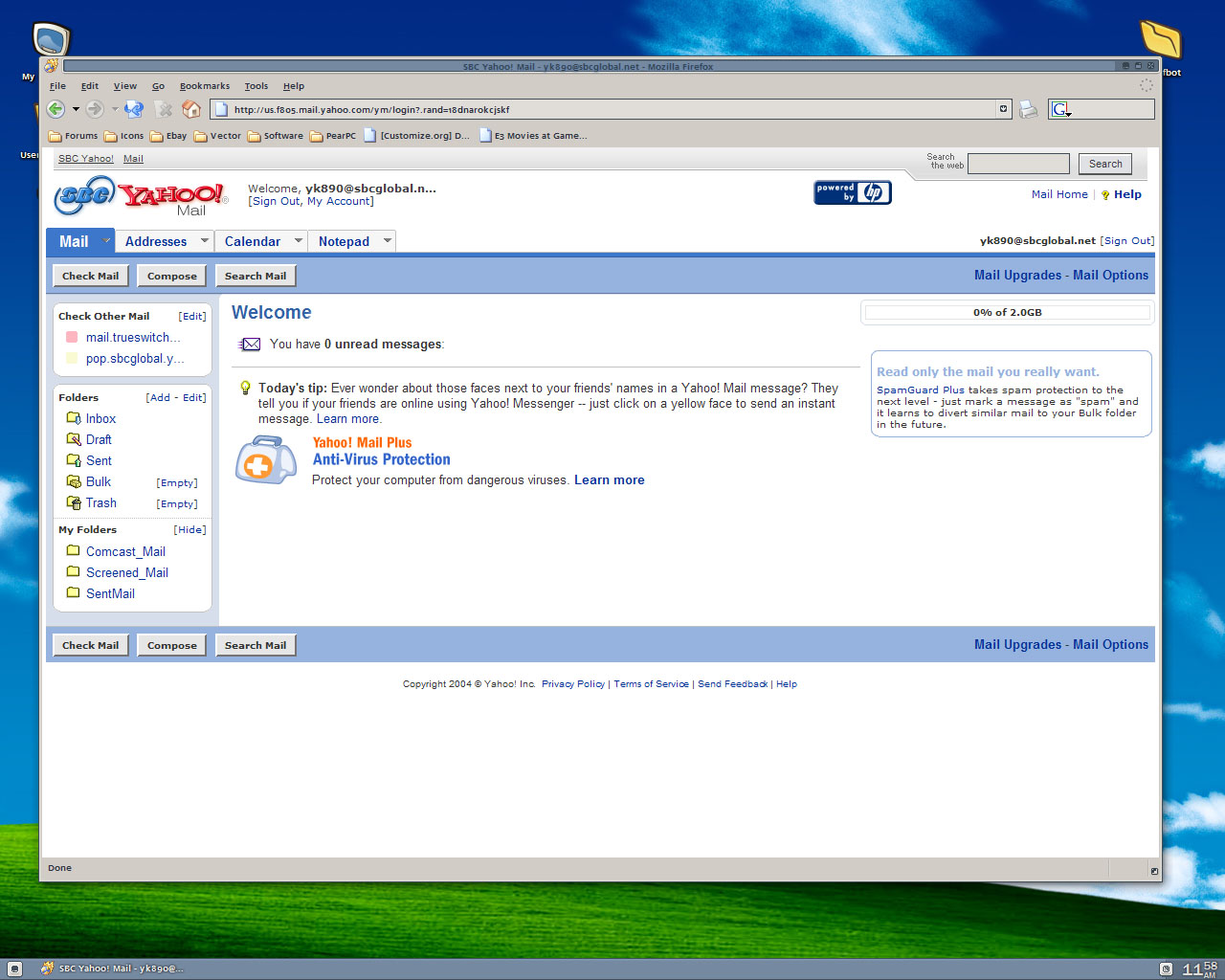Expand the Addresses tab dropdown arrow
This screenshot has width=1225, height=980.
tap(204, 240)
